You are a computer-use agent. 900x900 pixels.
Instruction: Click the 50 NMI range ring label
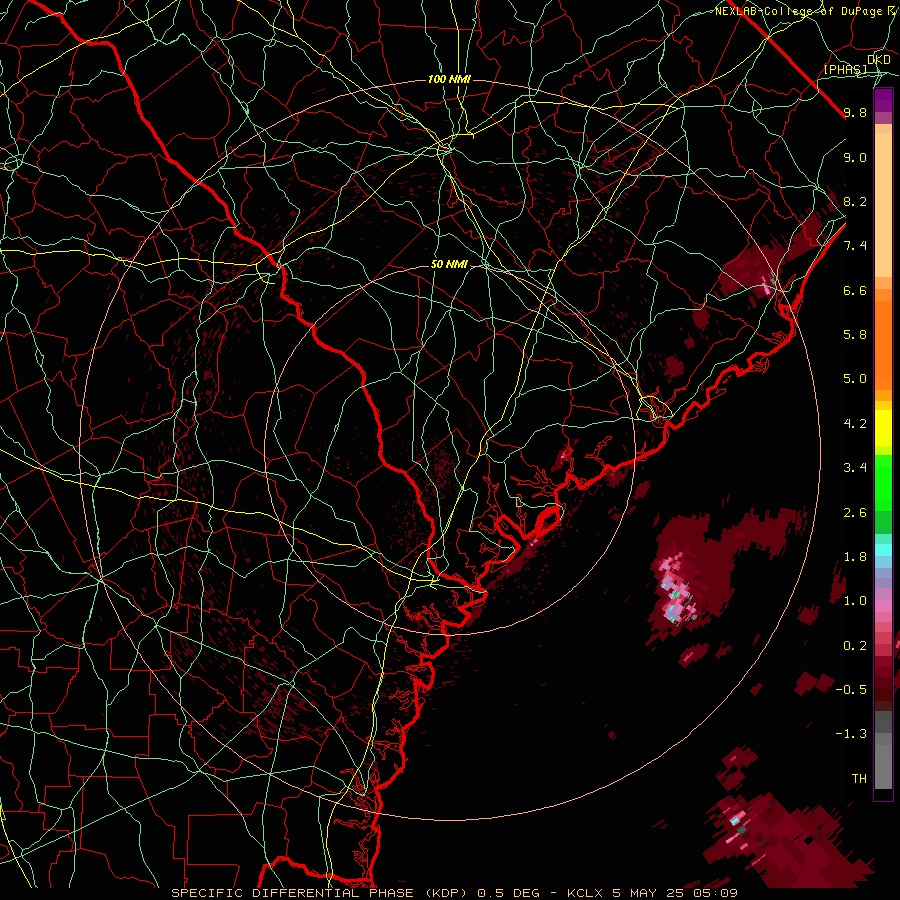point(449,265)
